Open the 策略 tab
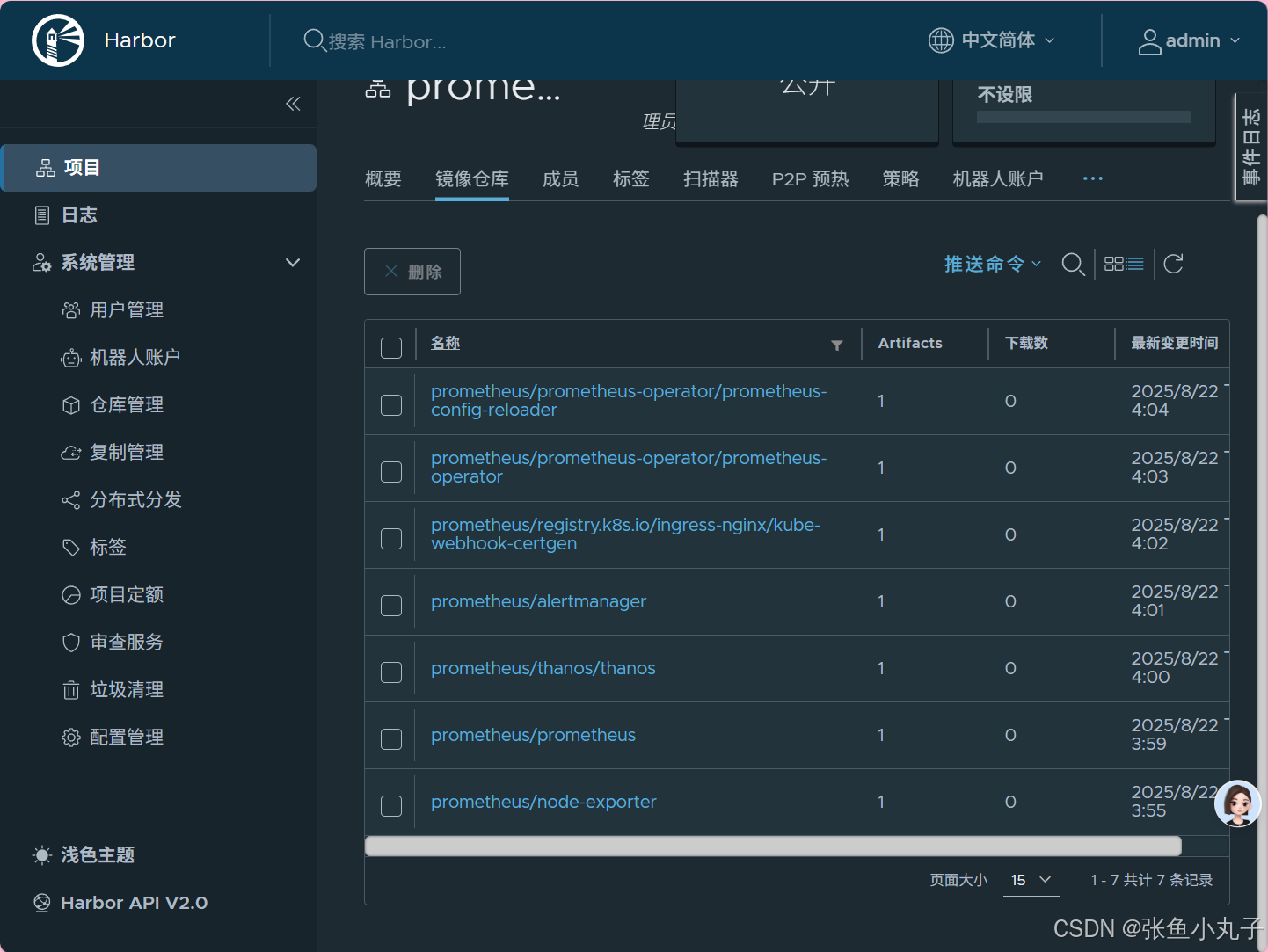Screen dimensions: 1268x952 901,179
